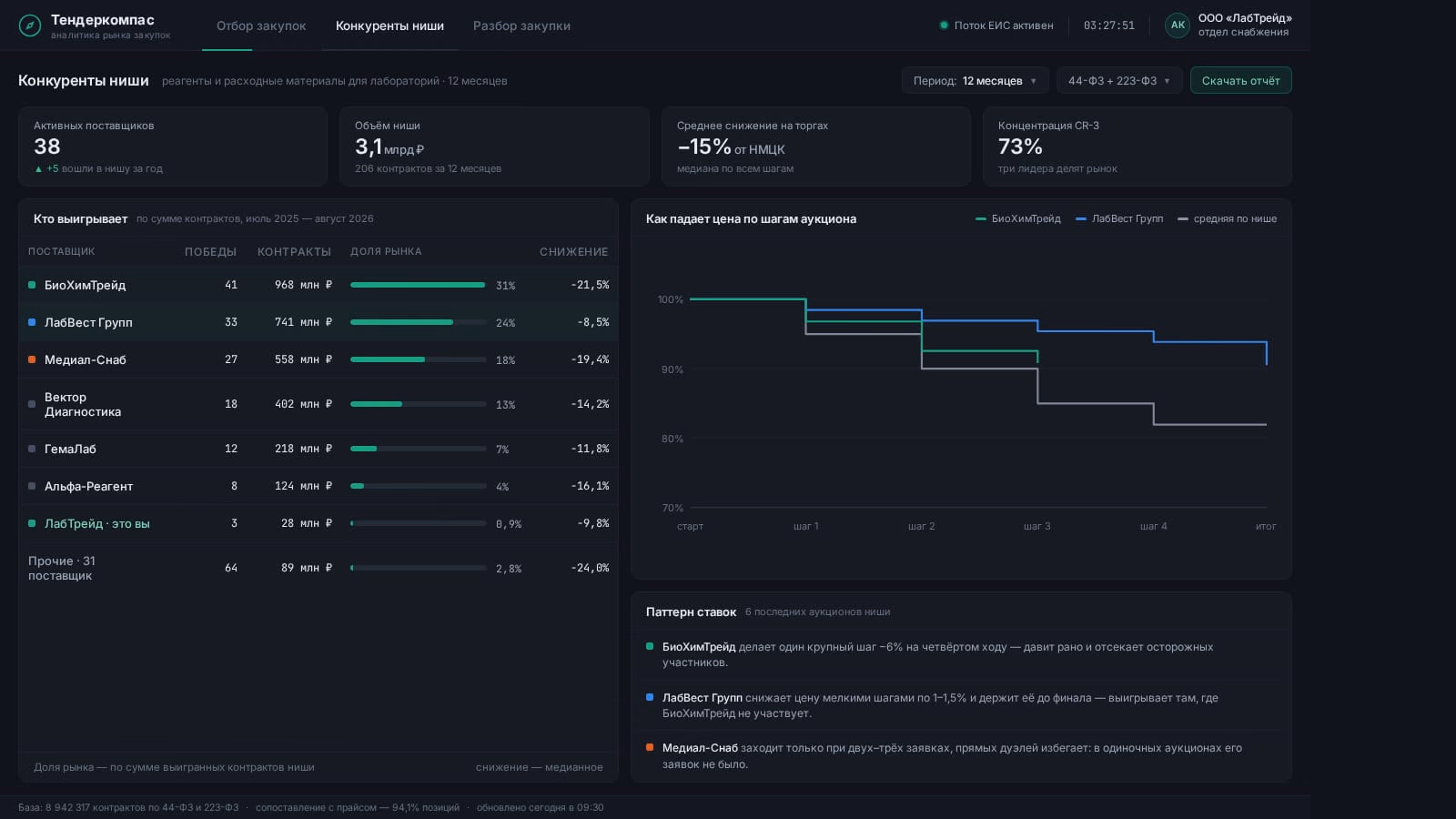Select the ЛабТрейд · это вы row
This screenshot has height=819, width=1456.
[318, 523]
